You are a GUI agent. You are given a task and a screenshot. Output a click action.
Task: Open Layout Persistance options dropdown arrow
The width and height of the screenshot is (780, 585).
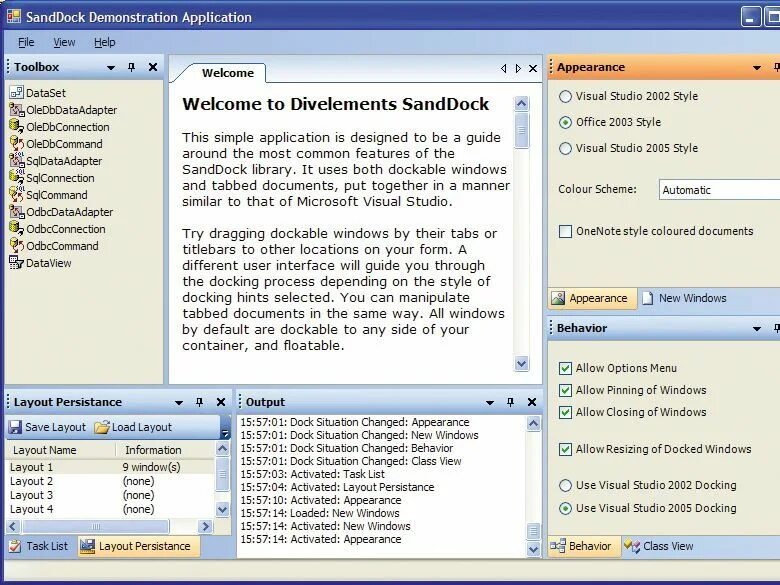pos(179,402)
